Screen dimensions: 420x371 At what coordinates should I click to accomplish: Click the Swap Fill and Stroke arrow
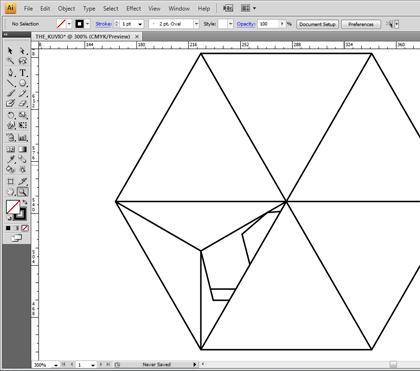tap(25, 202)
